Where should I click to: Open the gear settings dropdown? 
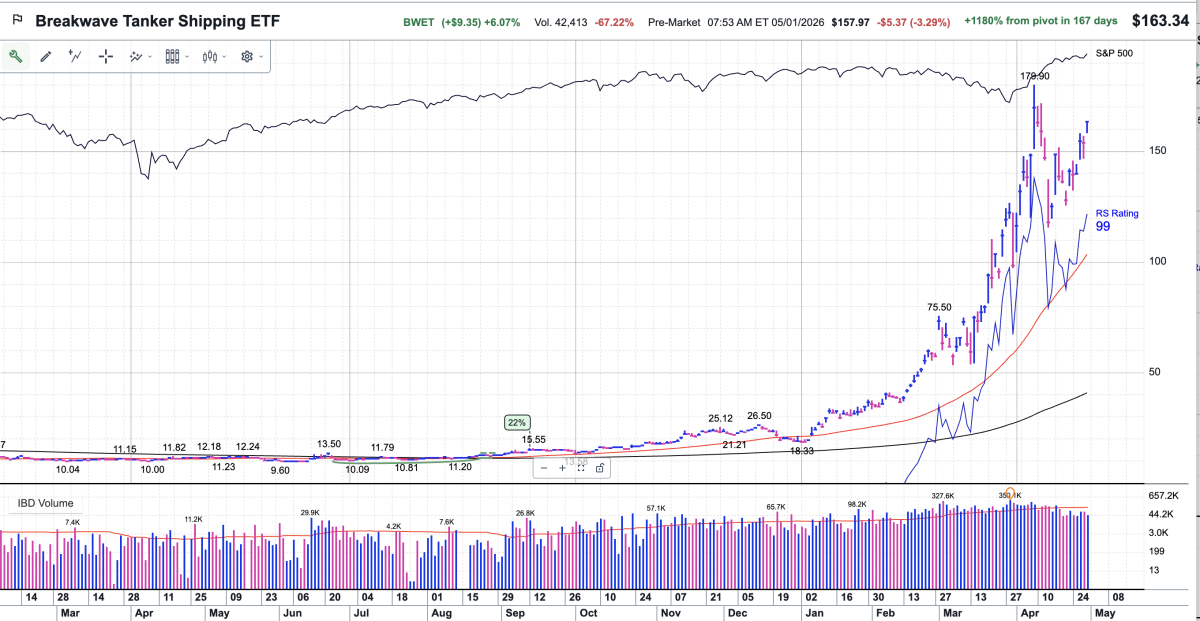(250, 57)
